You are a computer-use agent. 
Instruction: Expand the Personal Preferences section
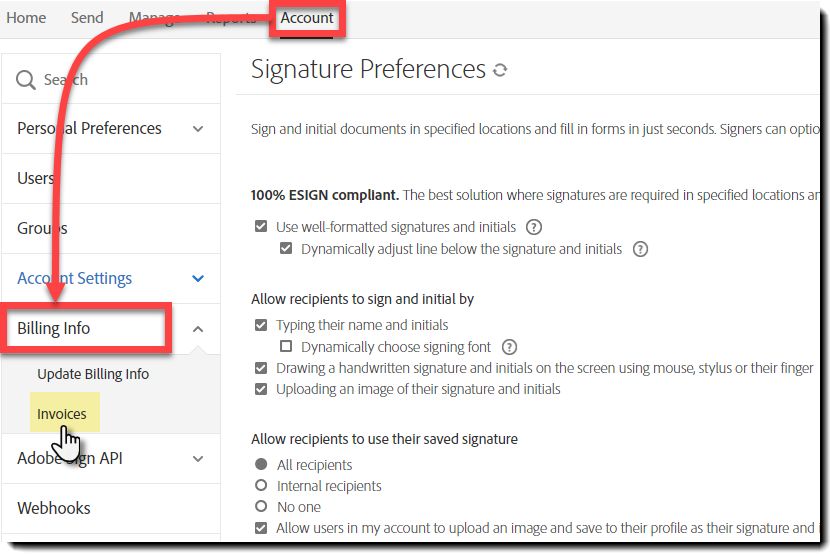click(198, 129)
